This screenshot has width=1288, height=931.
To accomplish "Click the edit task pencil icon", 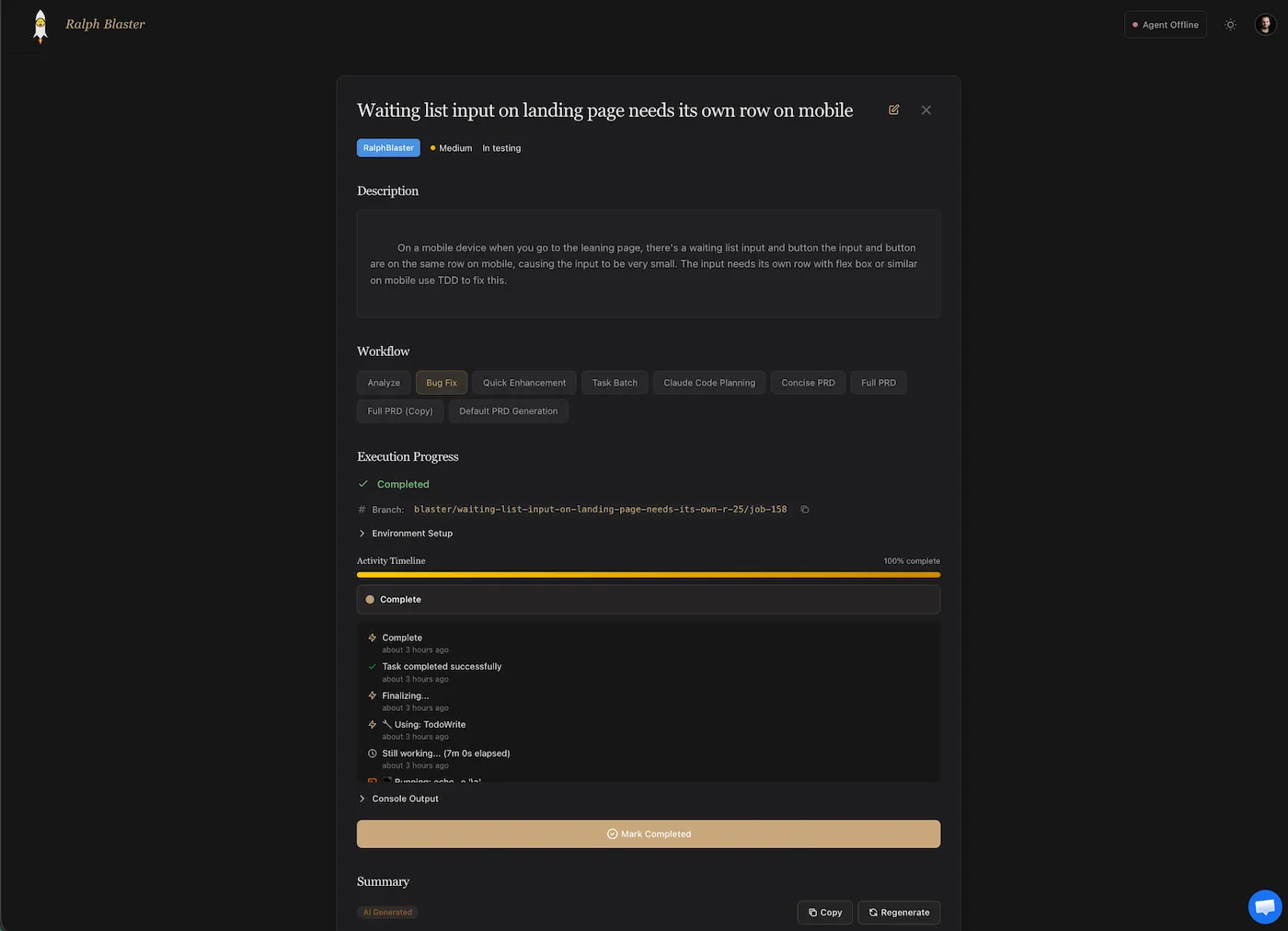I will [893, 109].
